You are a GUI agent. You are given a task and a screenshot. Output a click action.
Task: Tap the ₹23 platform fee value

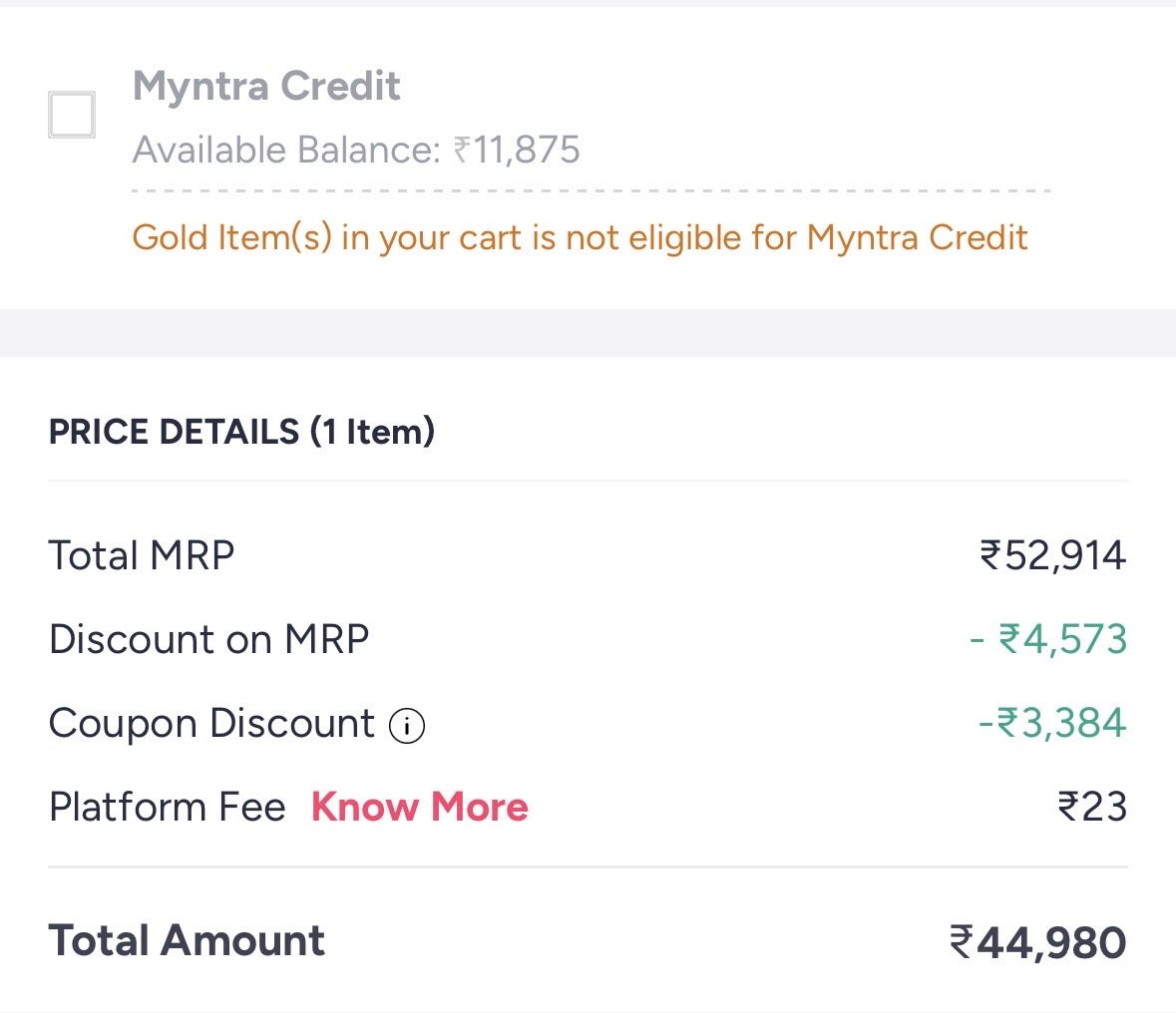pyautogui.click(x=1092, y=807)
